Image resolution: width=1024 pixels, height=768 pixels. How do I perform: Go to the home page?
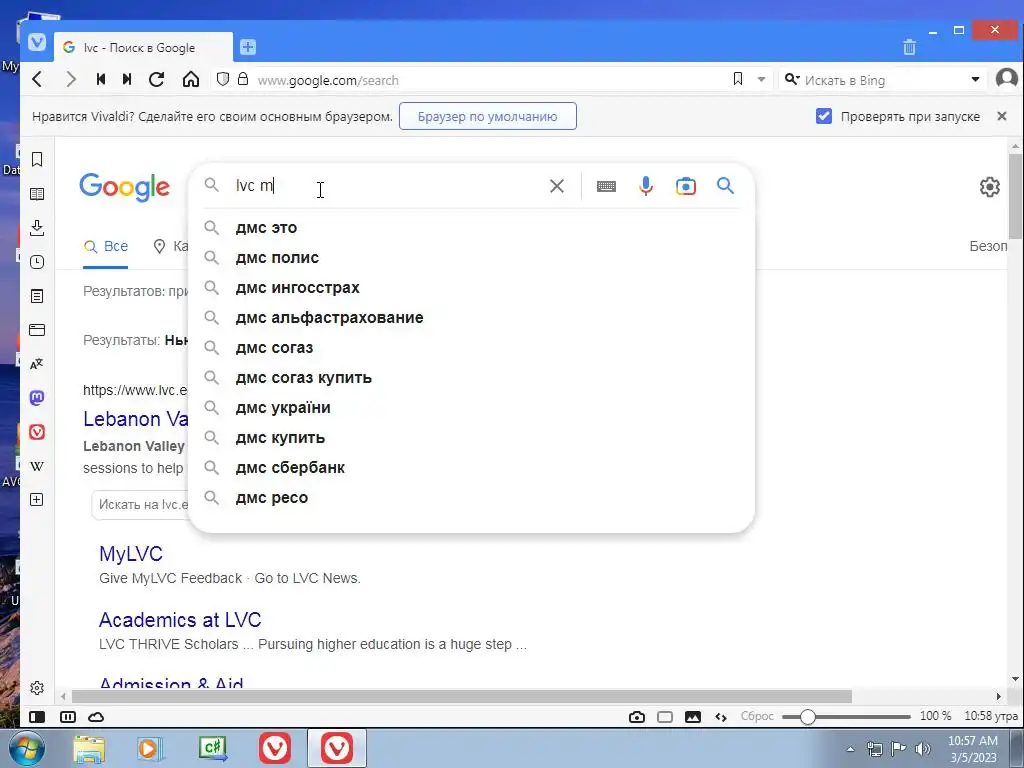191,80
